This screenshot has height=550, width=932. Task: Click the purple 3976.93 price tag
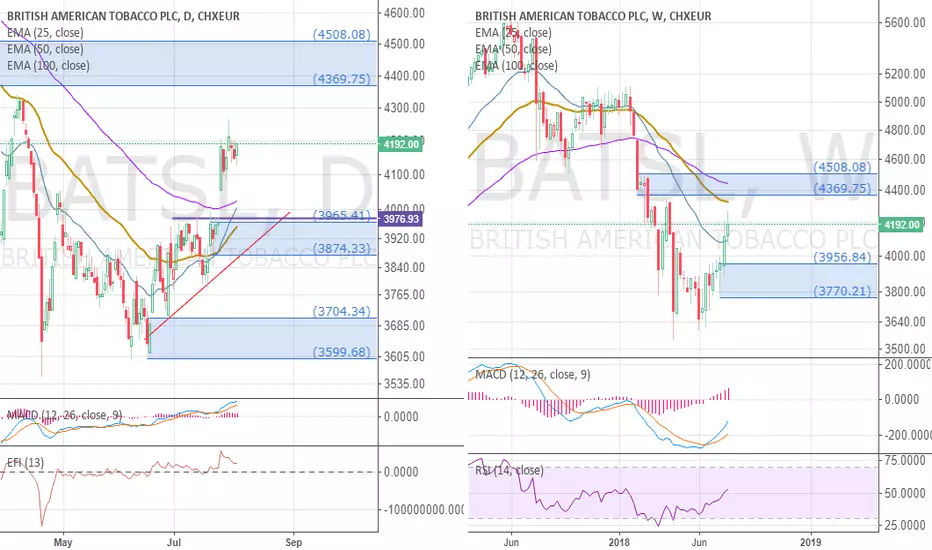401,219
